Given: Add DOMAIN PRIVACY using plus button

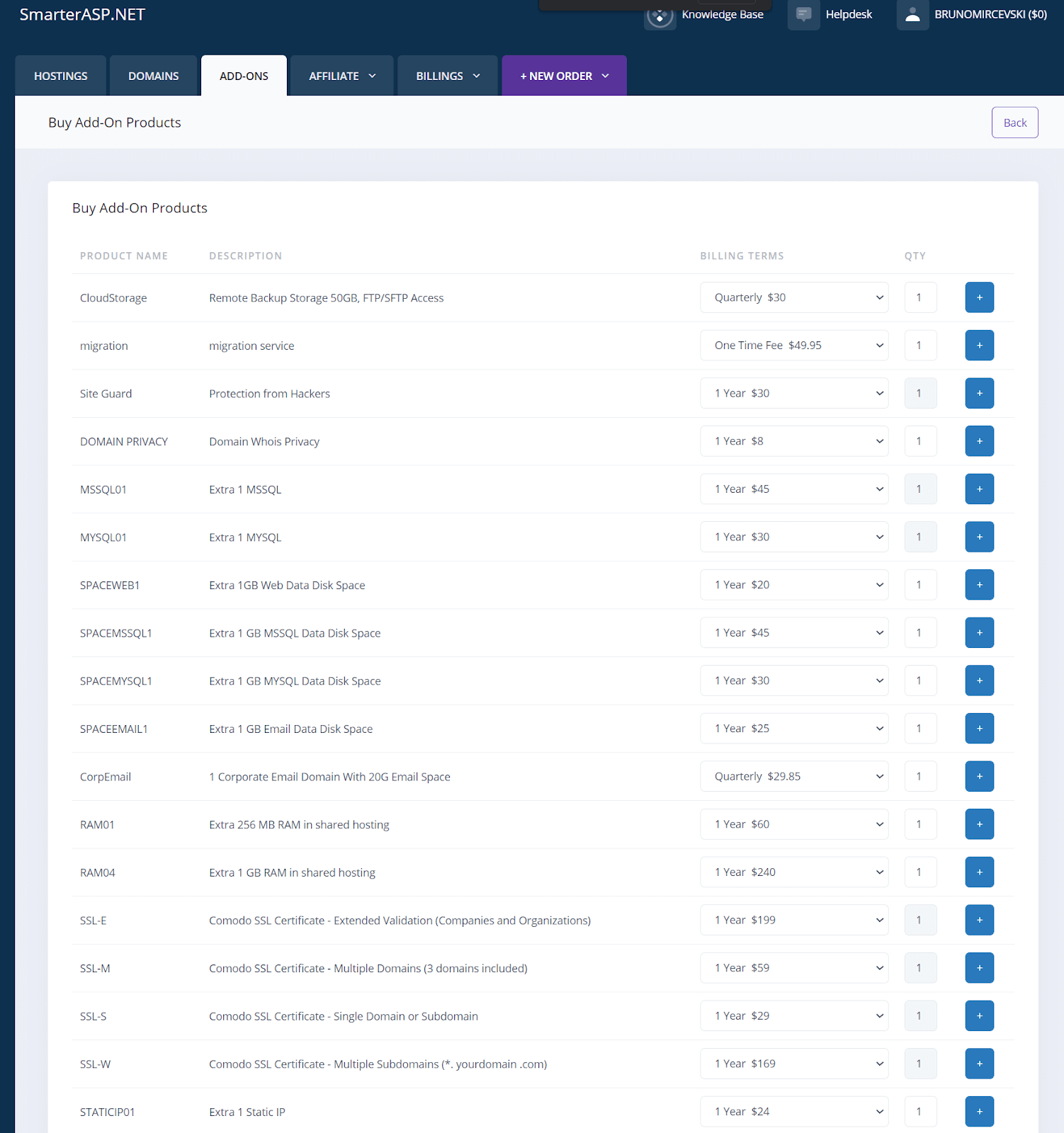Looking at the screenshot, I should [x=979, y=441].
